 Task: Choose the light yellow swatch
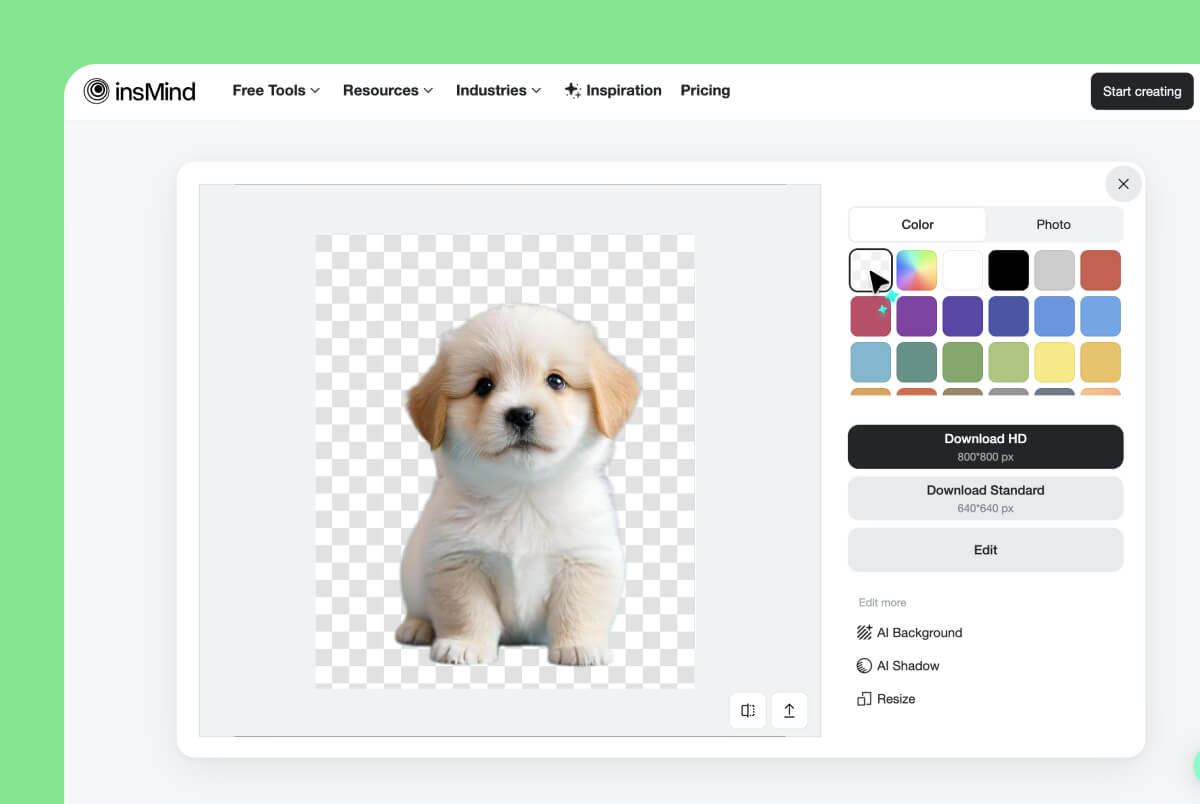coord(1054,362)
